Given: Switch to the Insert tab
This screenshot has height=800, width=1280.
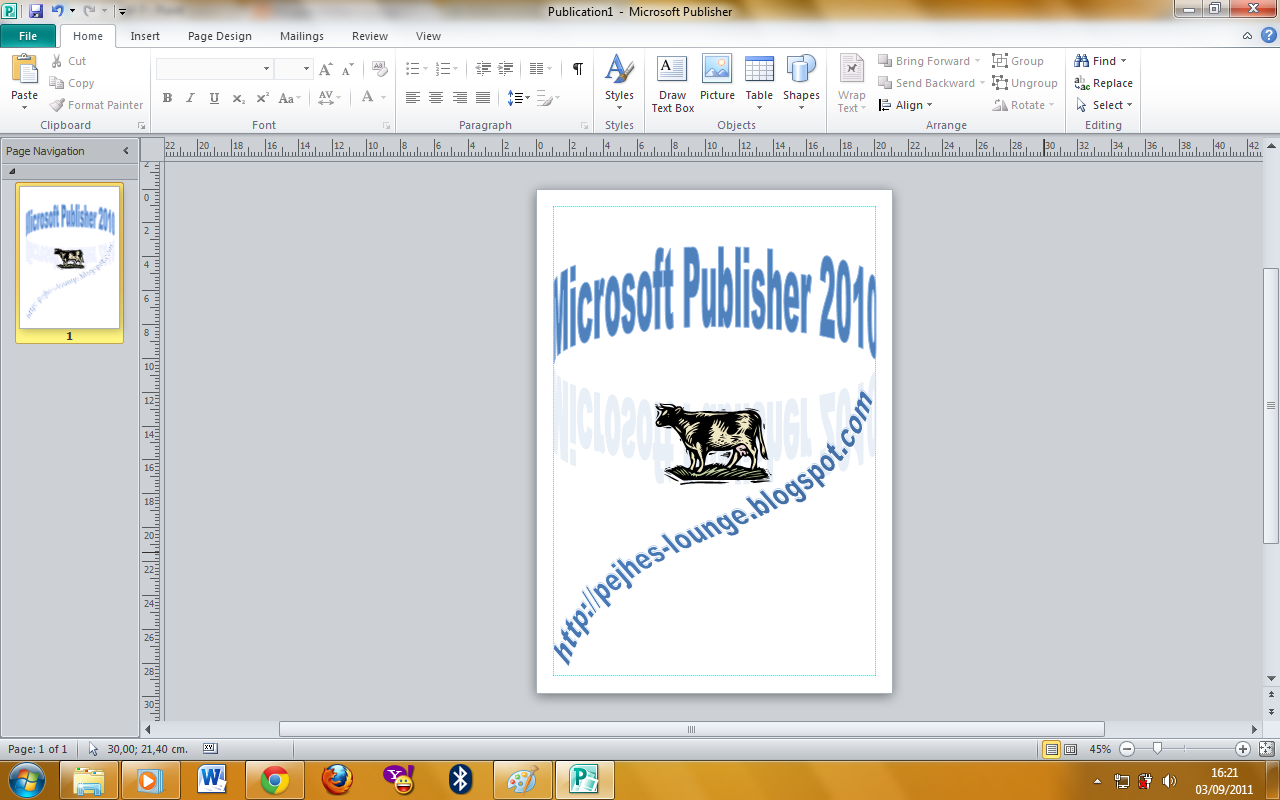Looking at the screenshot, I should [145, 36].
